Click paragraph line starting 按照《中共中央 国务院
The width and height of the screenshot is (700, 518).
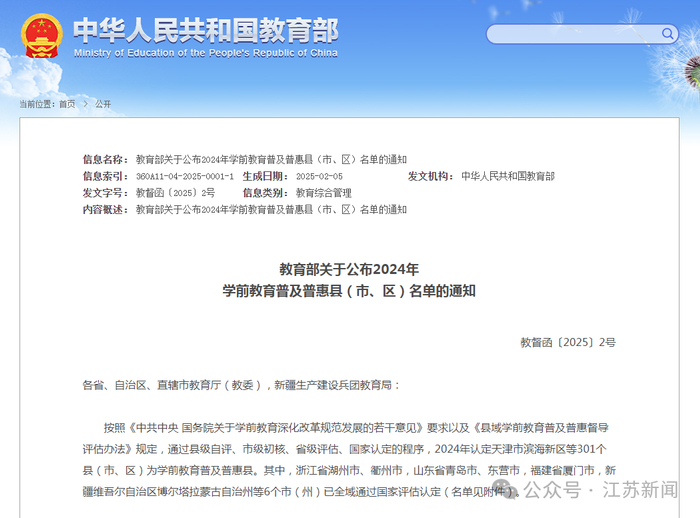click(356, 428)
